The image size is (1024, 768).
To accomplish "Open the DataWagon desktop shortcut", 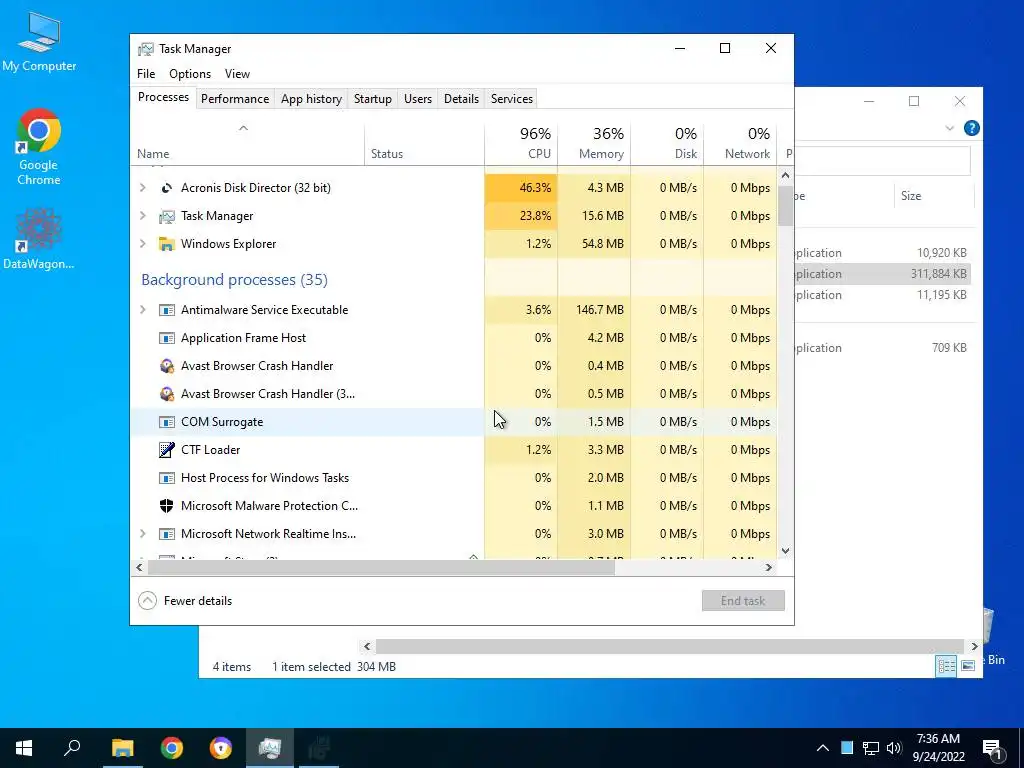I will (39, 239).
